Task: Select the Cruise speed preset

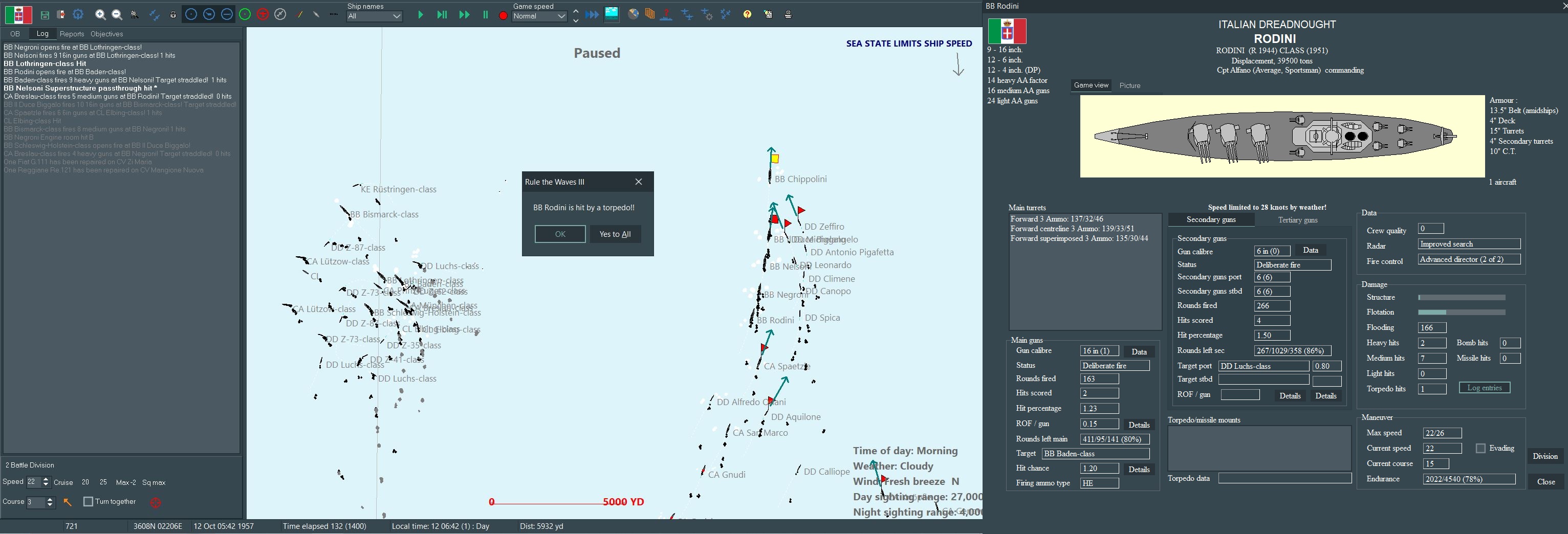Action: point(63,482)
